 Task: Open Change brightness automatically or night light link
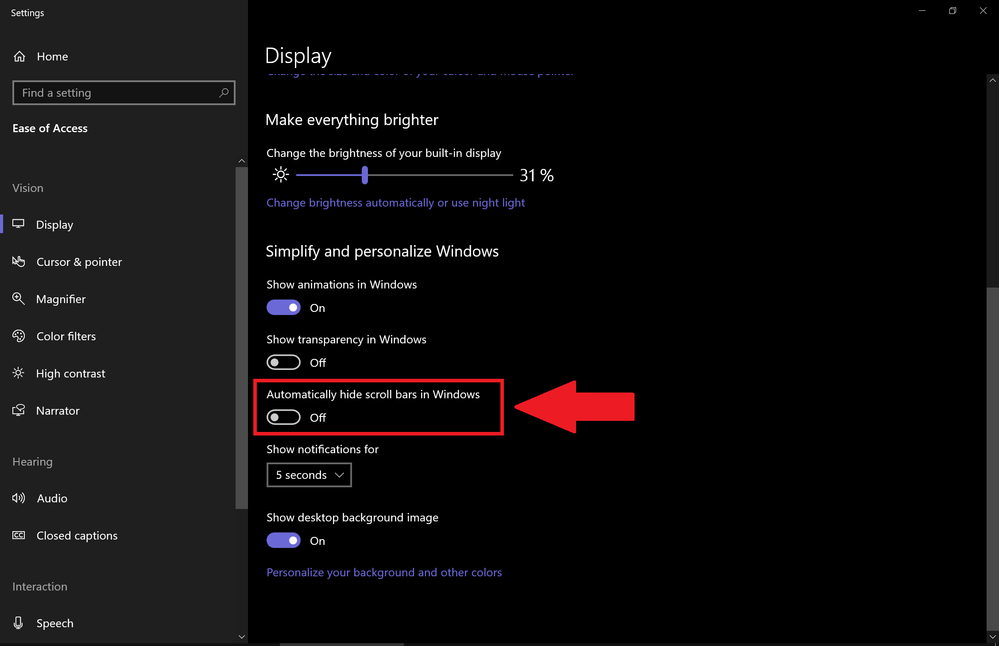(396, 203)
